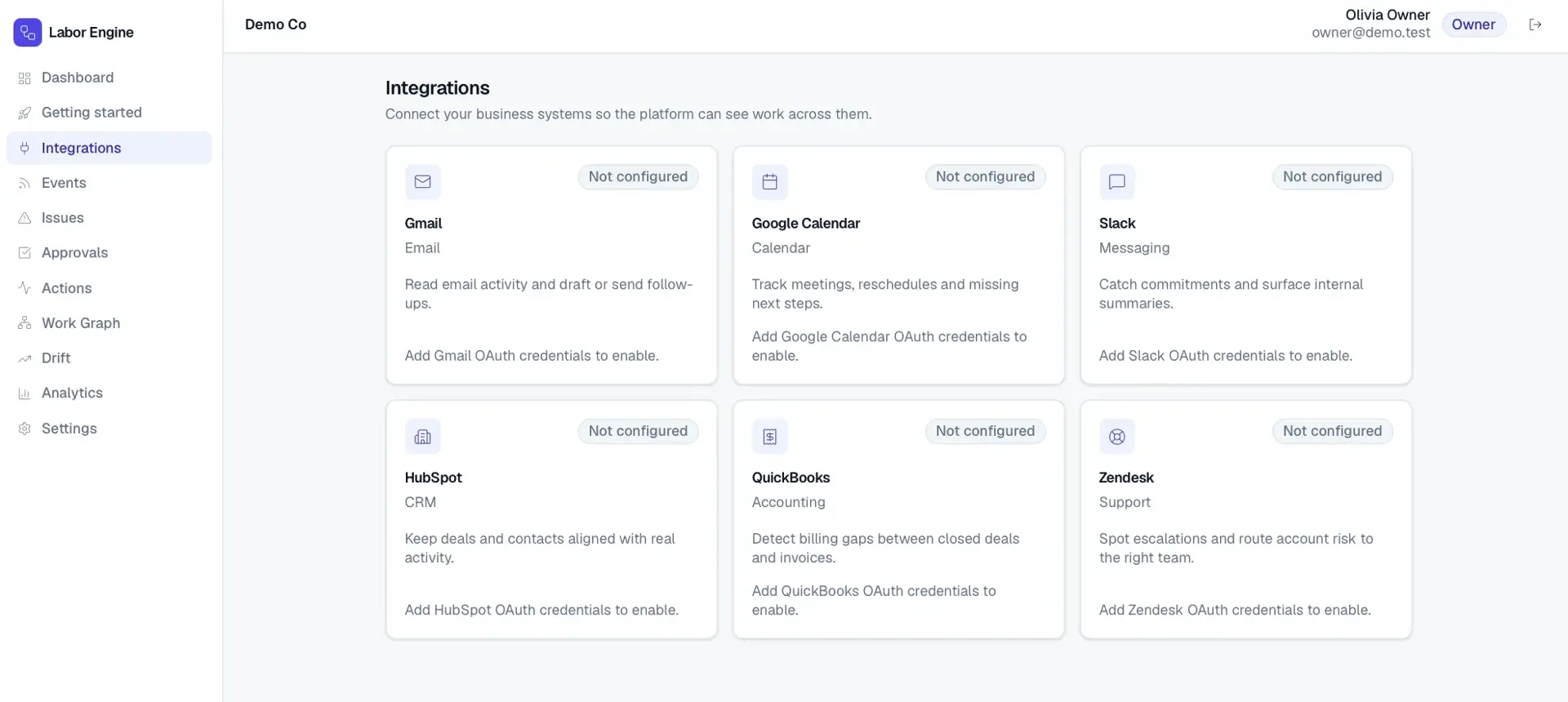1568x702 pixels.
Task: Select Integrations in the sidebar
Action: (109, 148)
